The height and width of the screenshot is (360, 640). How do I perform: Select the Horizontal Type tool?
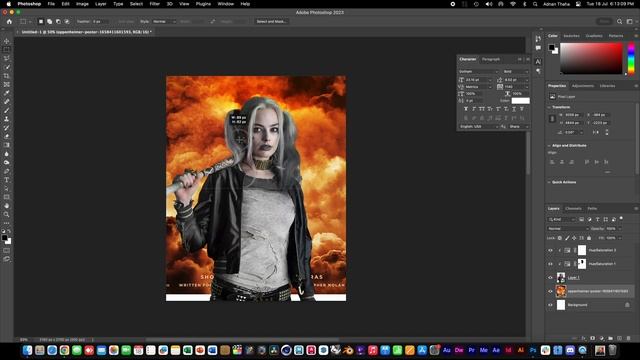pos(7,180)
